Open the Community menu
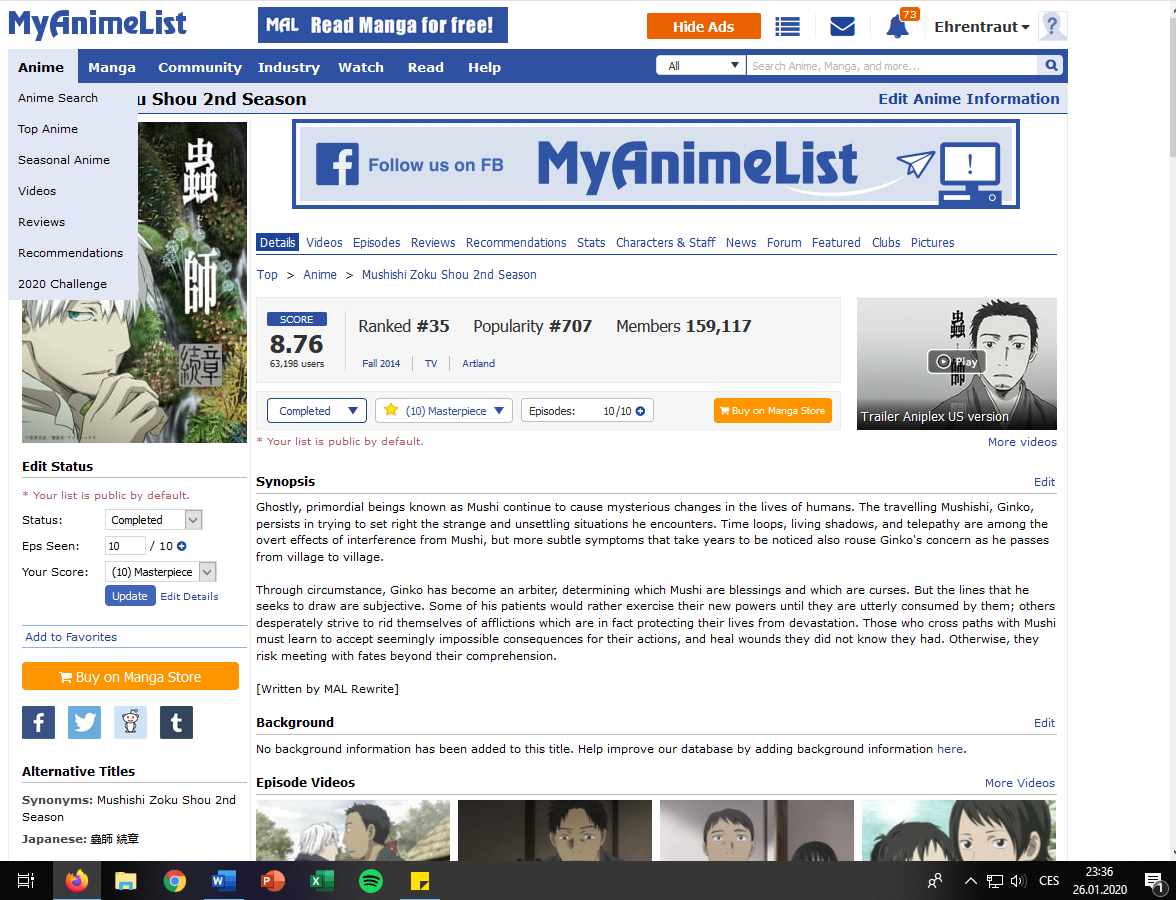The height and width of the screenshot is (900, 1176). click(x=200, y=67)
